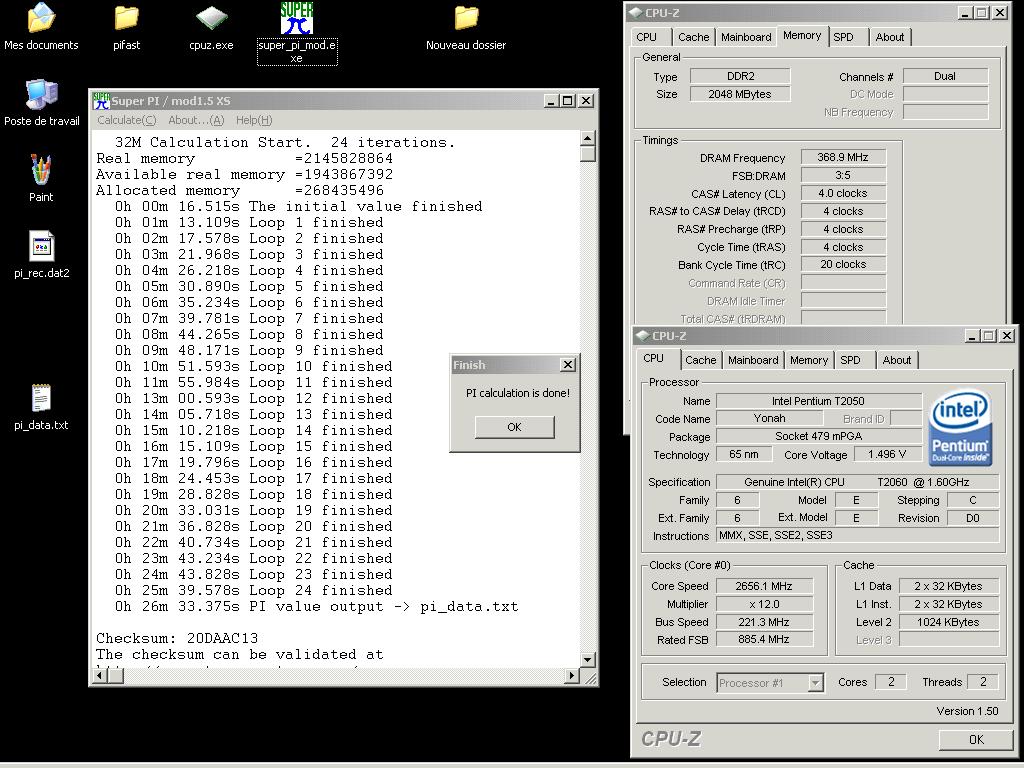Click the Bus Speed value 221.3 MHz
1024x768 pixels.
click(764, 622)
